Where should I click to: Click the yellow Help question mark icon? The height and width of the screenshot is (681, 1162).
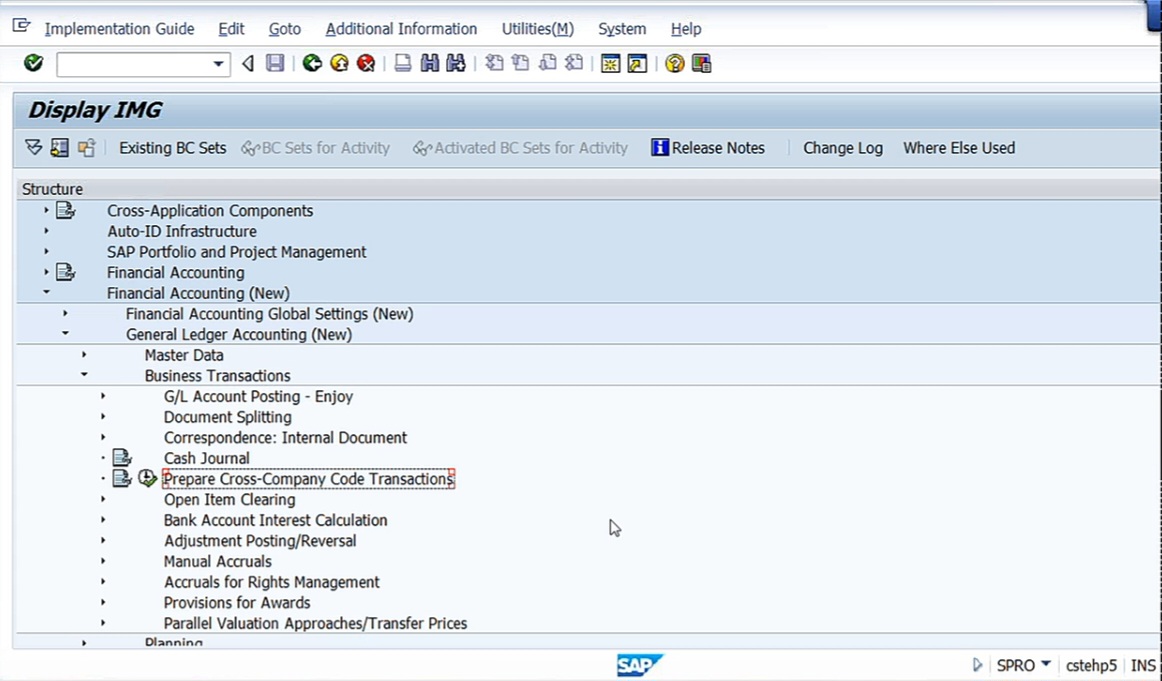click(674, 63)
